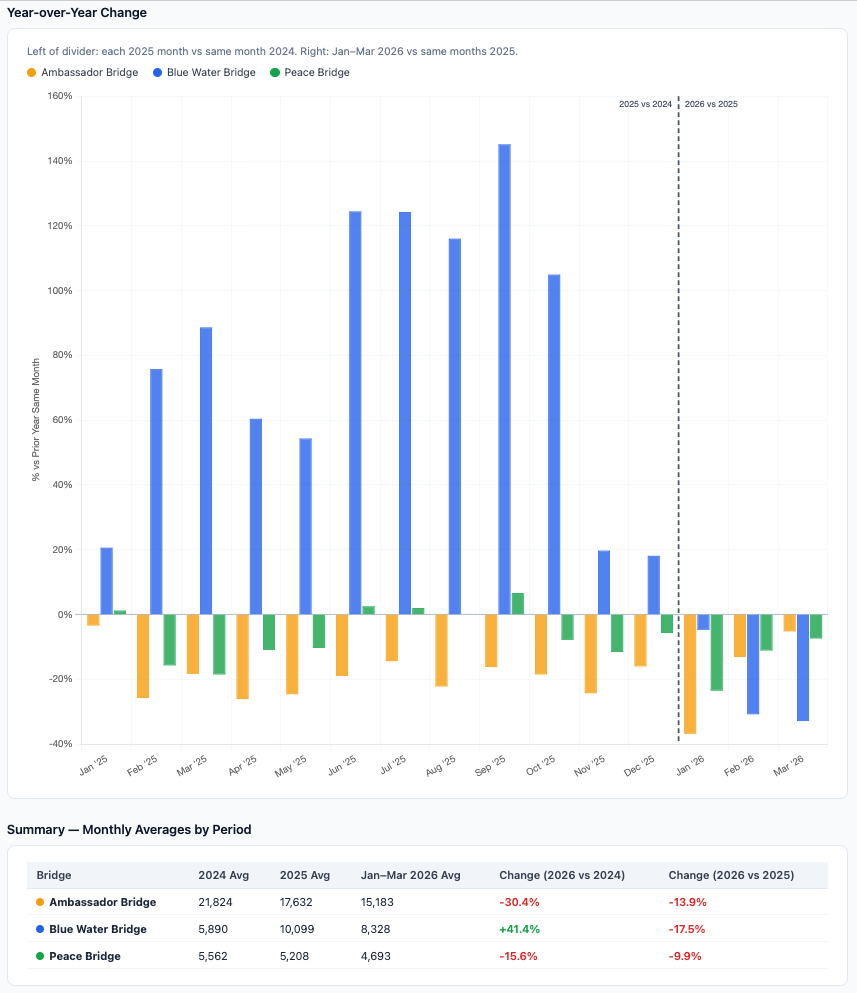This screenshot has height=993, width=857.
Task: Select the Jan '26 green Peace Bridge bar
Action: click(717, 652)
